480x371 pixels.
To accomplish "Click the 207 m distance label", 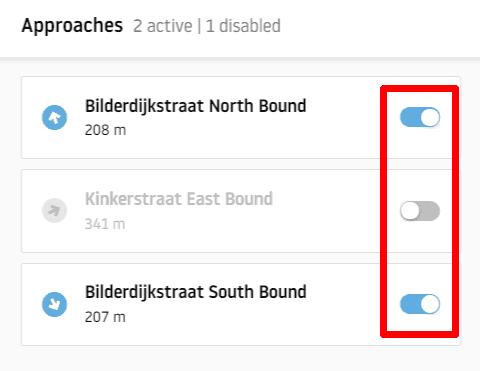I will coord(105,317).
